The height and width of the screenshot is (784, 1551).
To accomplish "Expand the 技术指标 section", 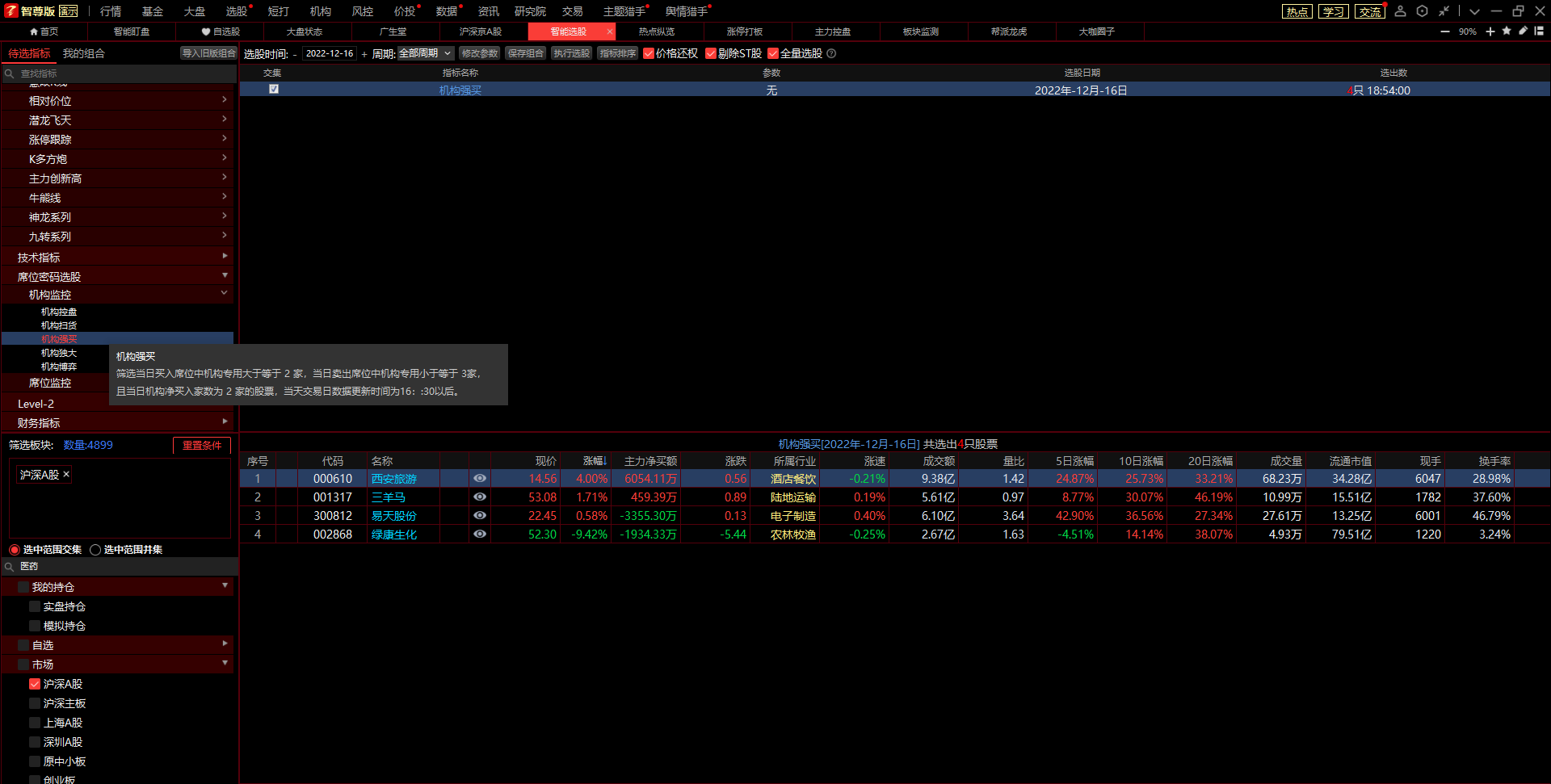I will [x=118, y=258].
